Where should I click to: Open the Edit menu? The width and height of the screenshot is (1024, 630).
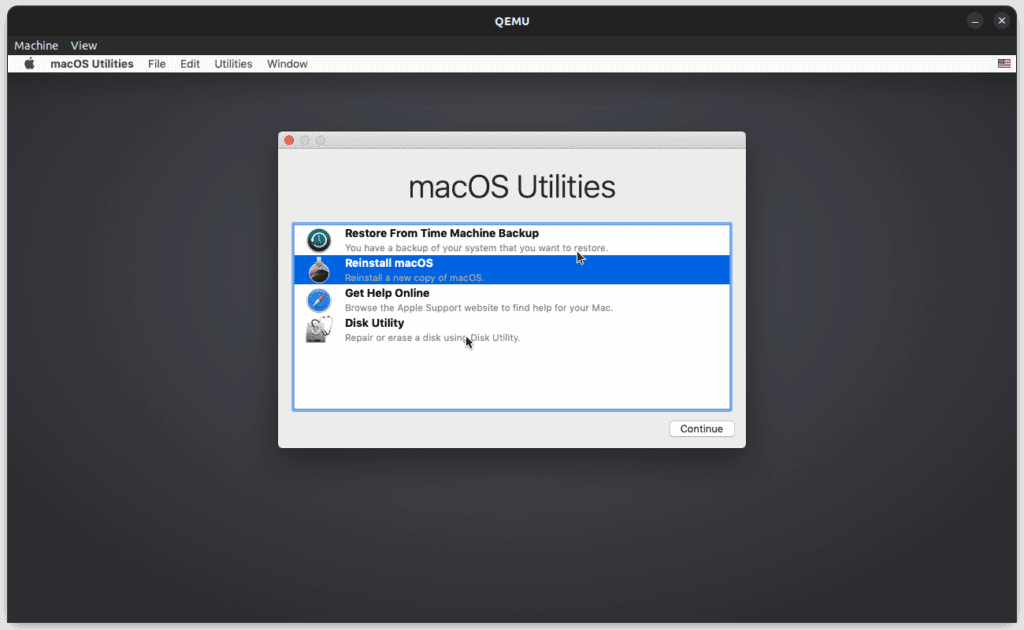tap(190, 64)
